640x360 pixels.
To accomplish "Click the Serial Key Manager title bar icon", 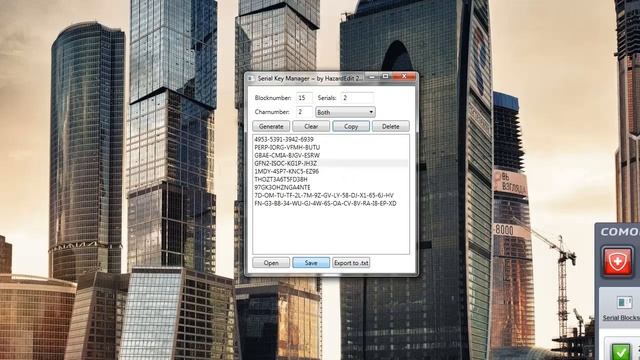I will click(251, 78).
